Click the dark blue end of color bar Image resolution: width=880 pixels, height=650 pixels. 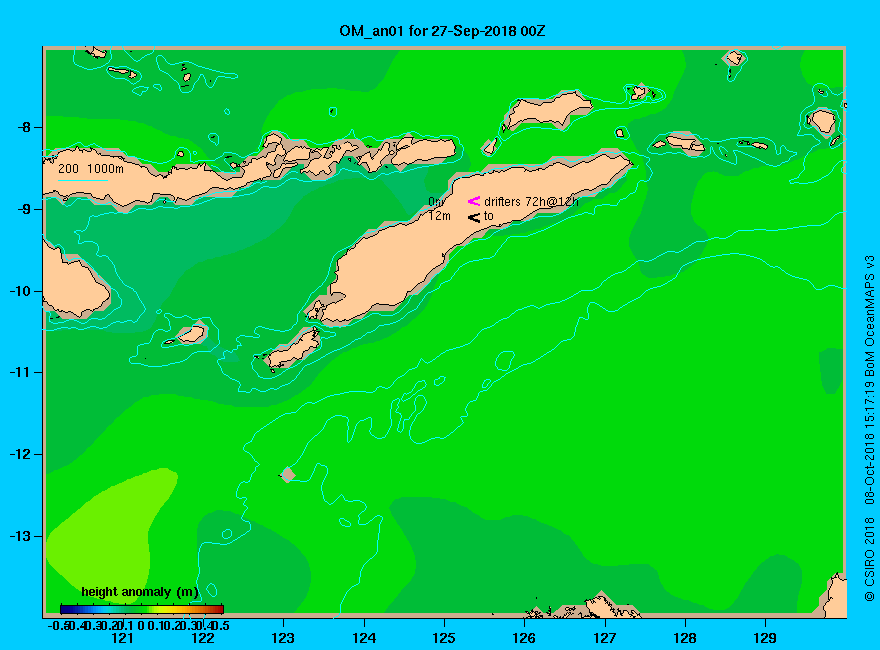[x=66, y=609]
